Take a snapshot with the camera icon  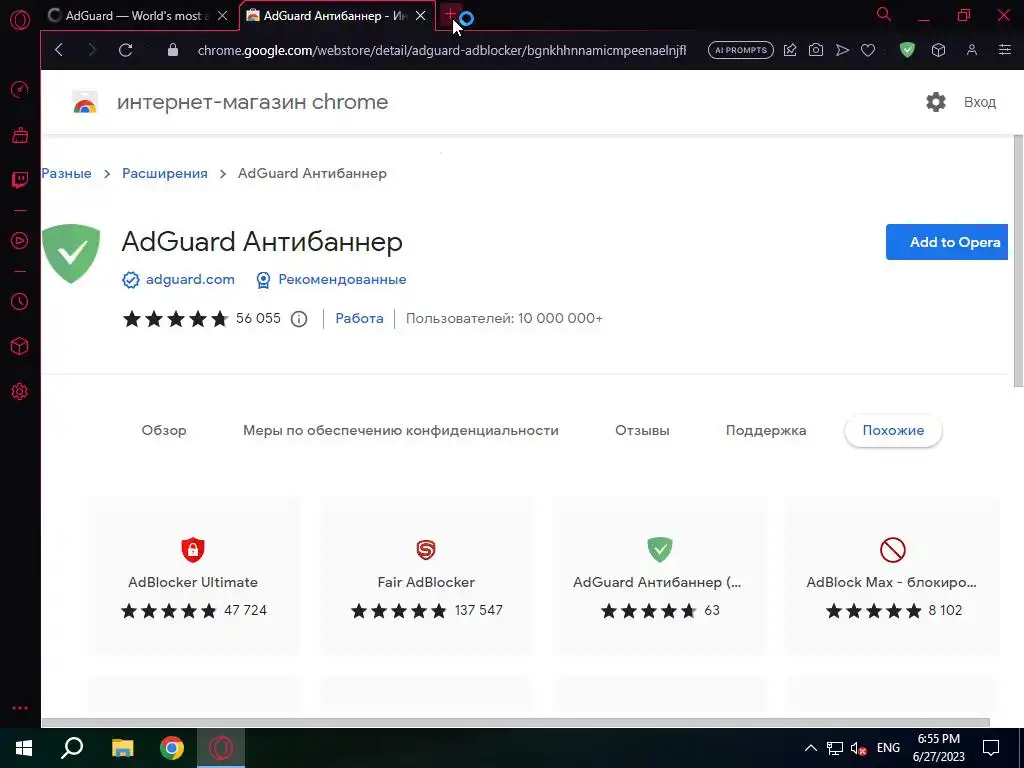click(816, 50)
